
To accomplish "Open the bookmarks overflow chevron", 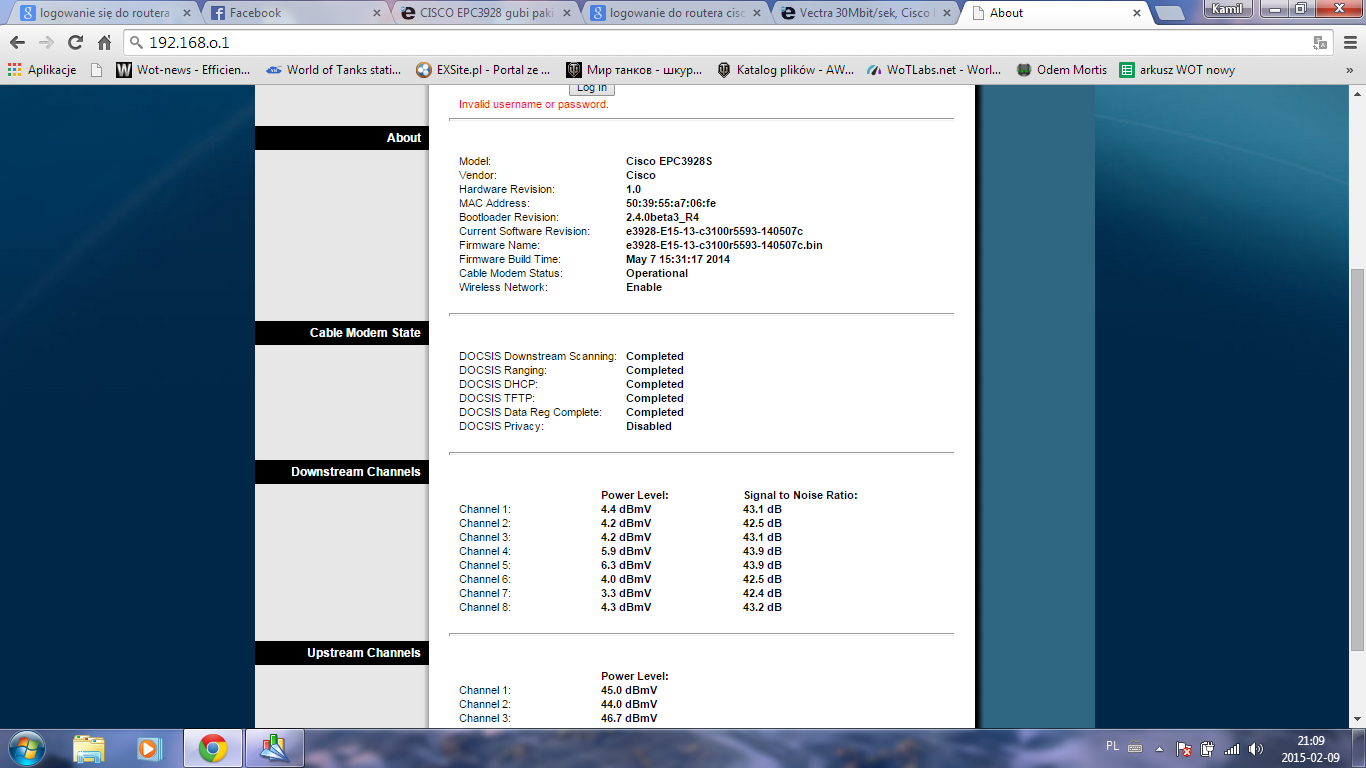I will (1351, 70).
